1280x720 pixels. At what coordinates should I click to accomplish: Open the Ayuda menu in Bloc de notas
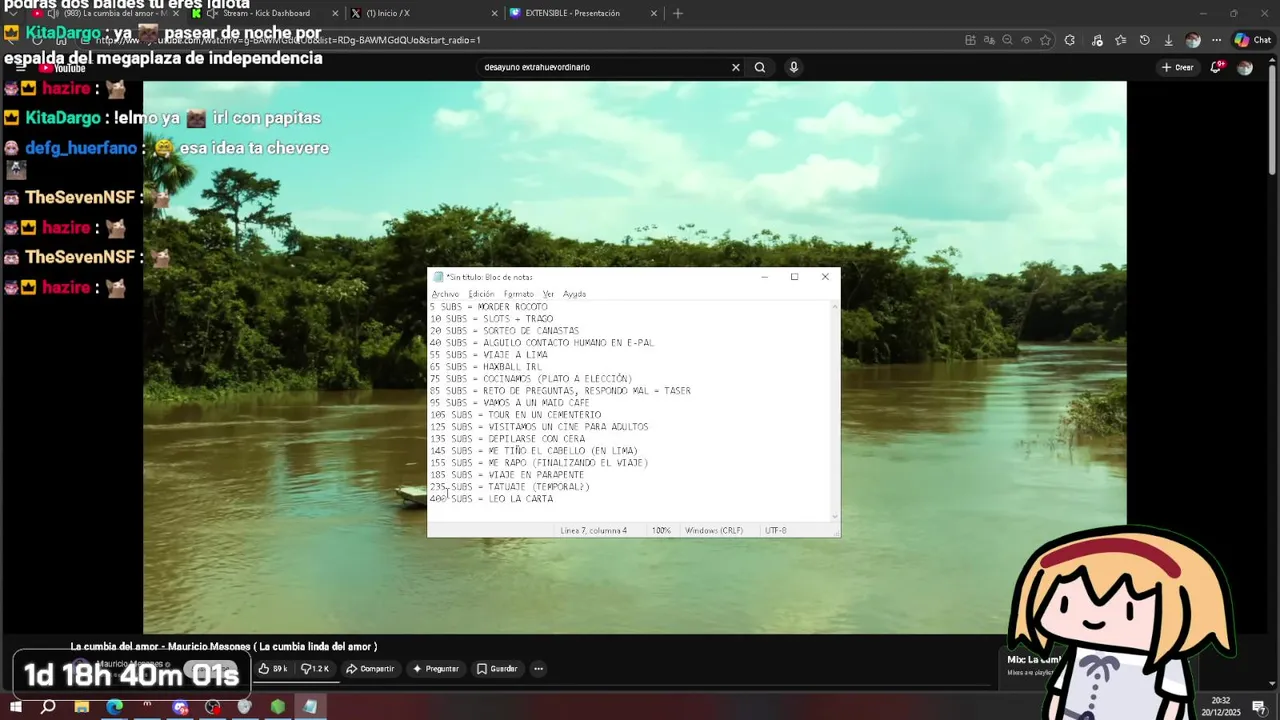pos(574,294)
